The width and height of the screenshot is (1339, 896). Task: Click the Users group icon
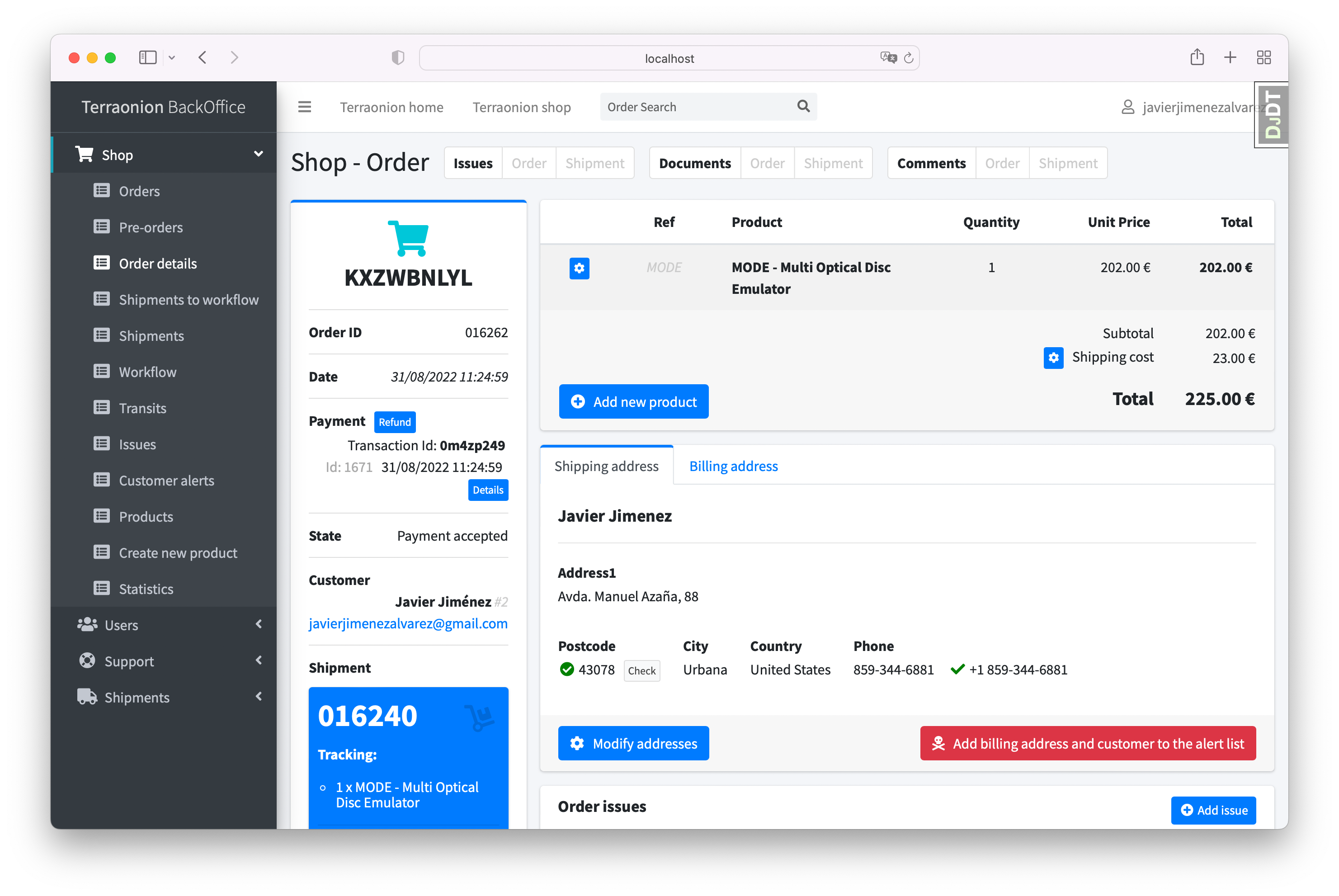87,625
